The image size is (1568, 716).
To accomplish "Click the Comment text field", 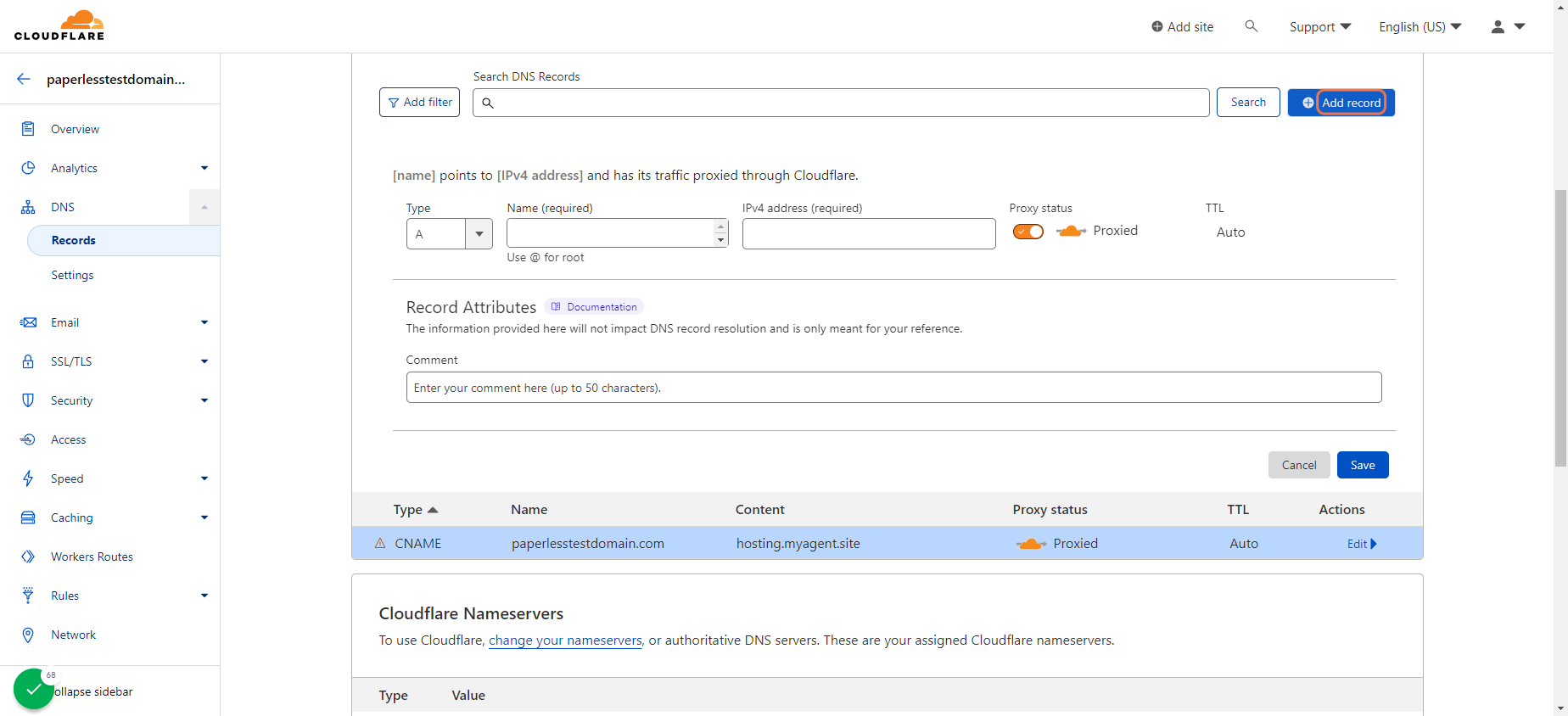I will click(893, 388).
